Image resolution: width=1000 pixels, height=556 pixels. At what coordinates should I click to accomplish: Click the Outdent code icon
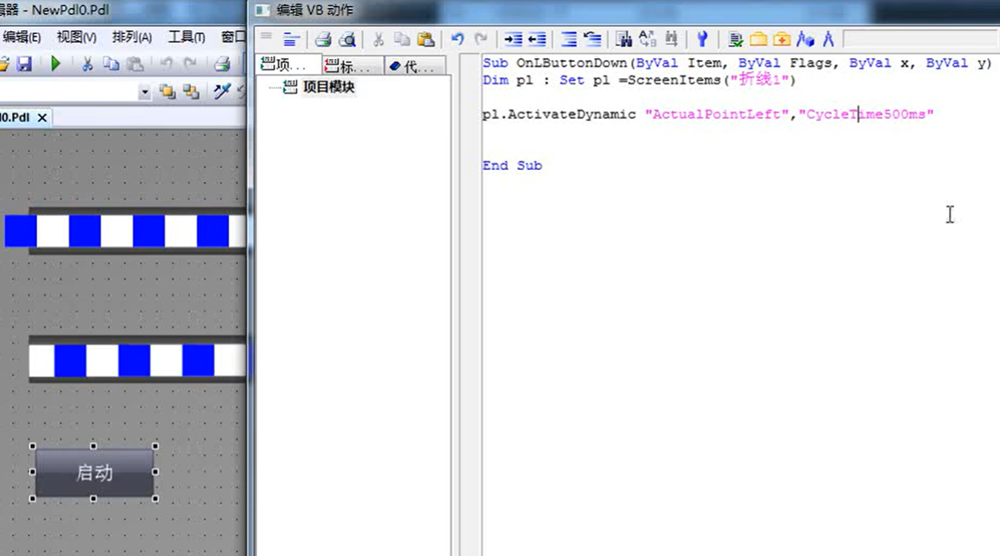[537, 40]
